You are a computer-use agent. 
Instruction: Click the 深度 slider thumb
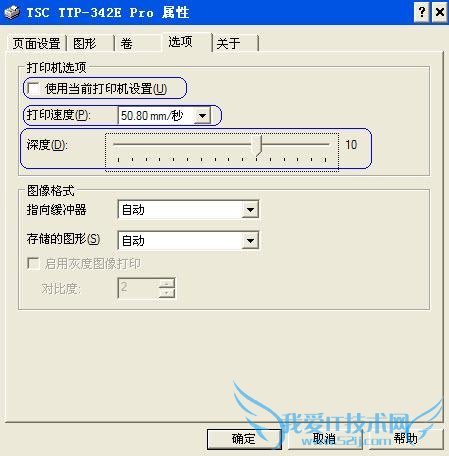click(x=258, y=146)
